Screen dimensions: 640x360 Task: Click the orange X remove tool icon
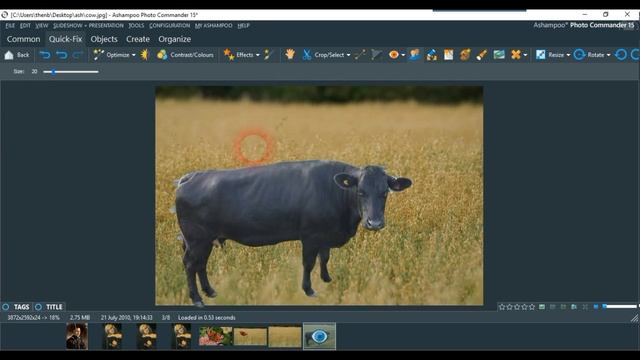pos(516,55)
